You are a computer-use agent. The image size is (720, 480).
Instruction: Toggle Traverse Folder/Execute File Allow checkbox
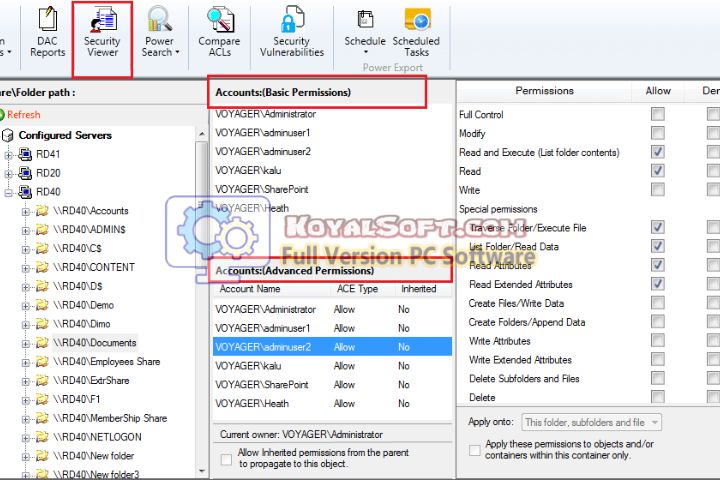click(658, 227)
